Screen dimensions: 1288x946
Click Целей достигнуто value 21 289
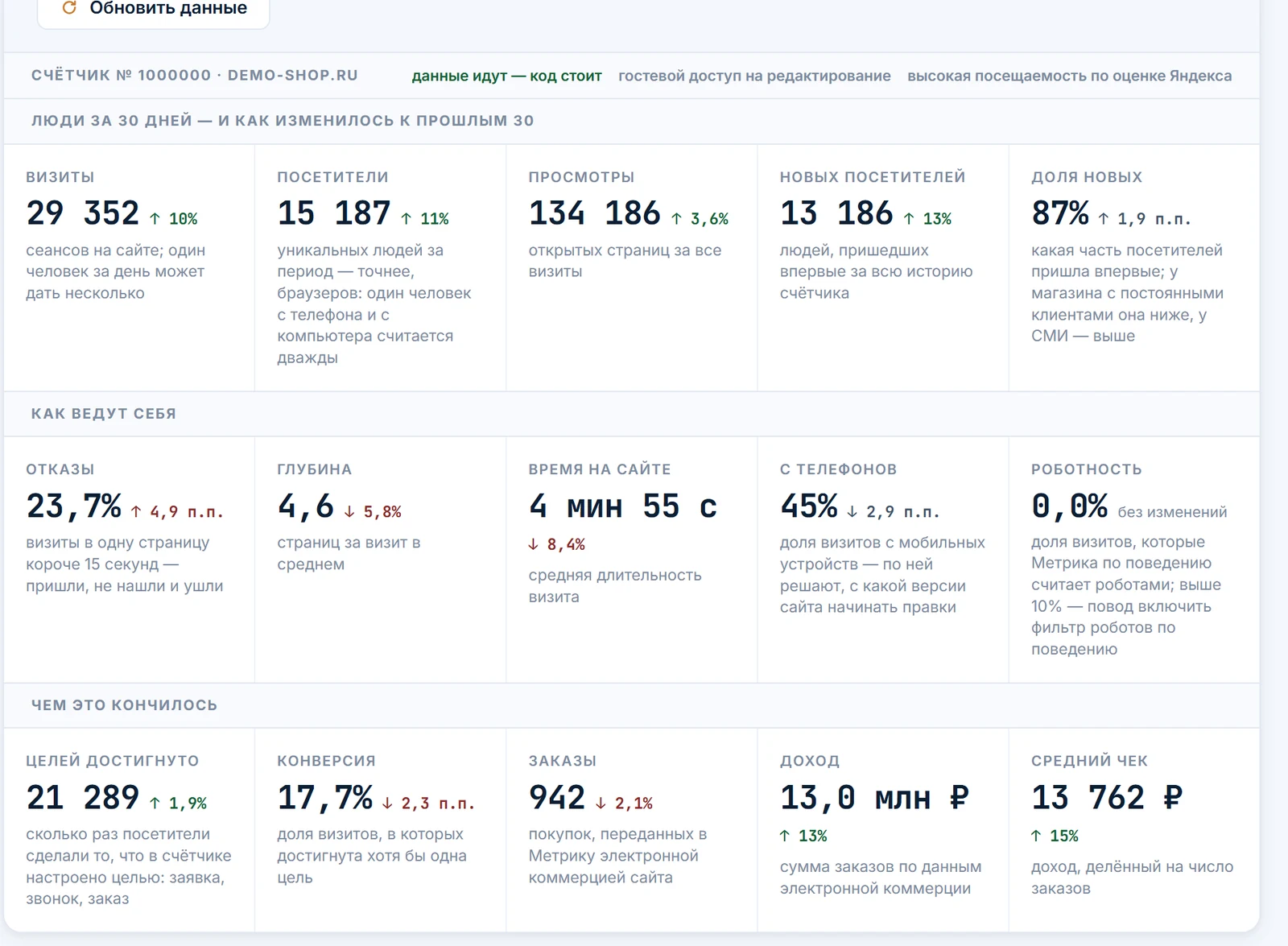pyautogui.click(x=83, y=798)
